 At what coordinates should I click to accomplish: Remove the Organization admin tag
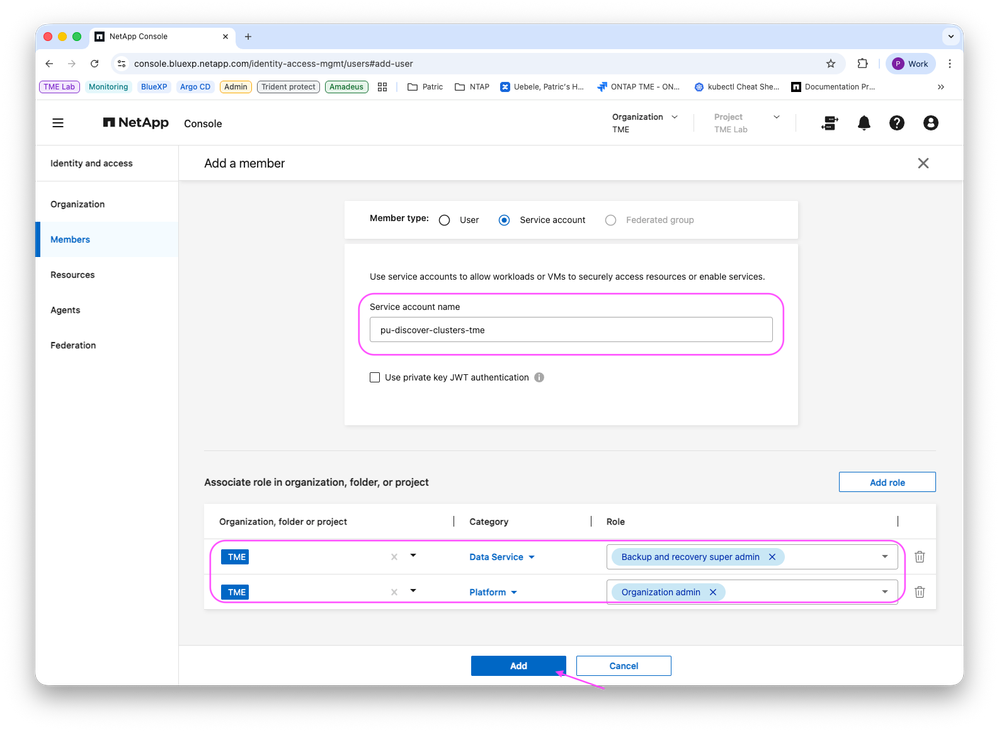pos(713,592)
